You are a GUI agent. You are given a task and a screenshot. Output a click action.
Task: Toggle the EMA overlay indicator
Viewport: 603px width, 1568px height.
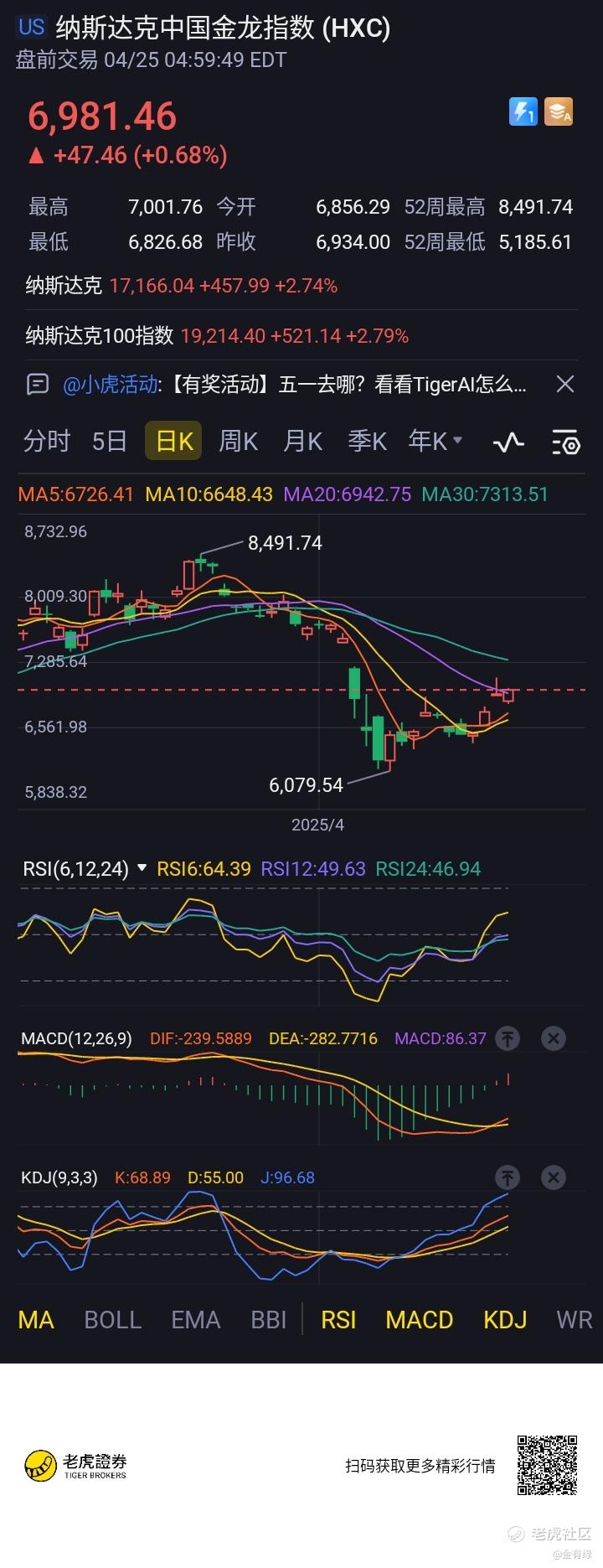[196, 1320]
